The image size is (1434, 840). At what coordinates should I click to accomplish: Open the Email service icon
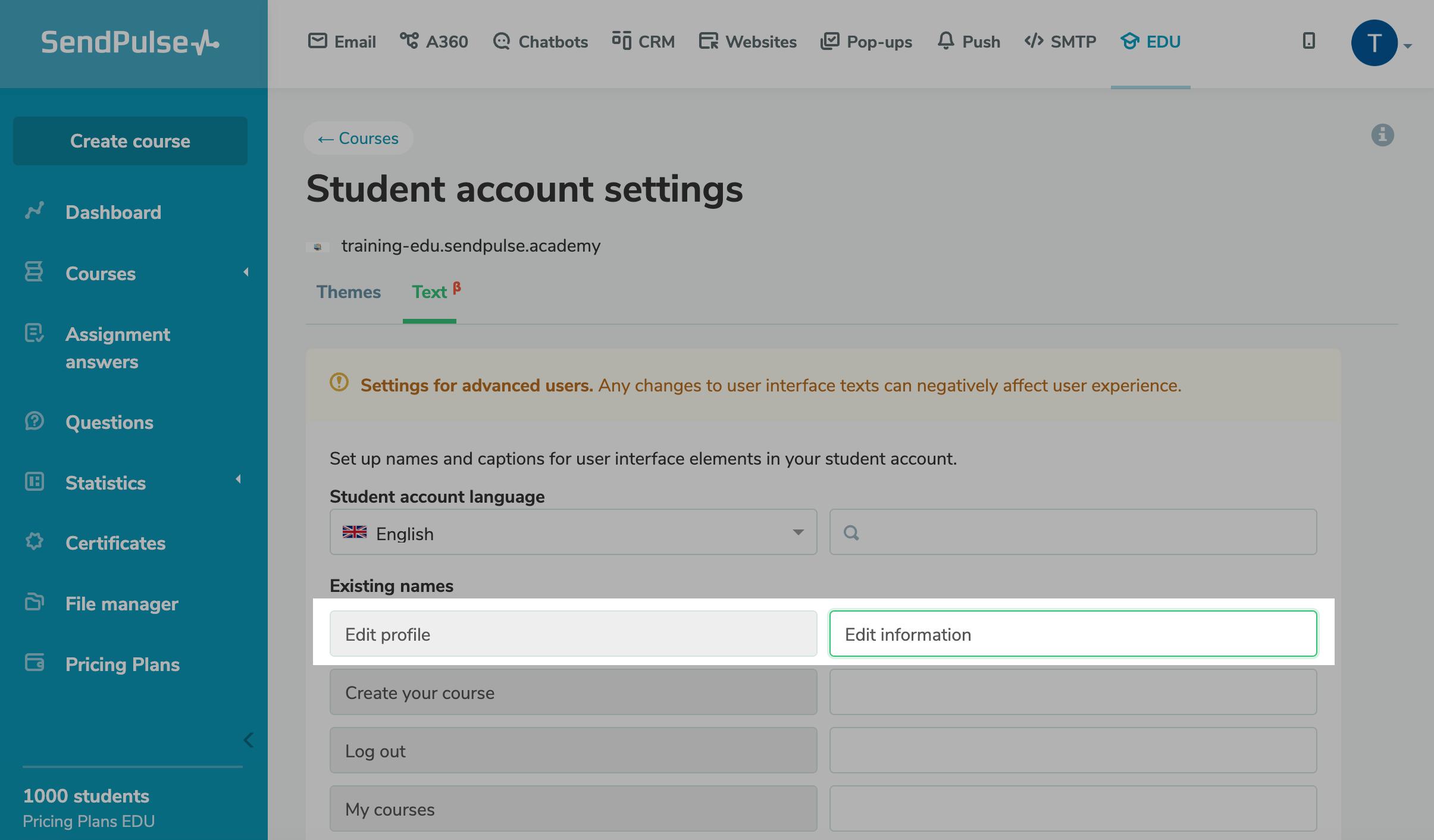318,41
